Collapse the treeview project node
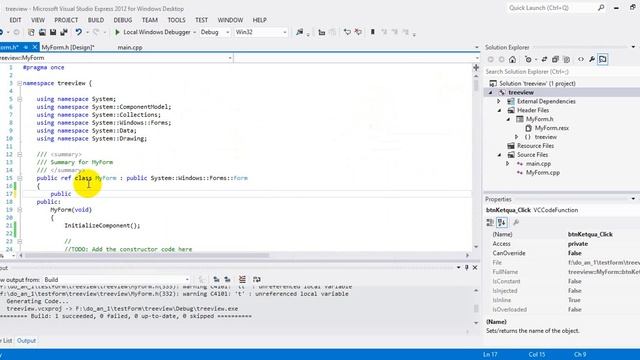This screenshot has height=360, width=640. [x=491, y=93]
